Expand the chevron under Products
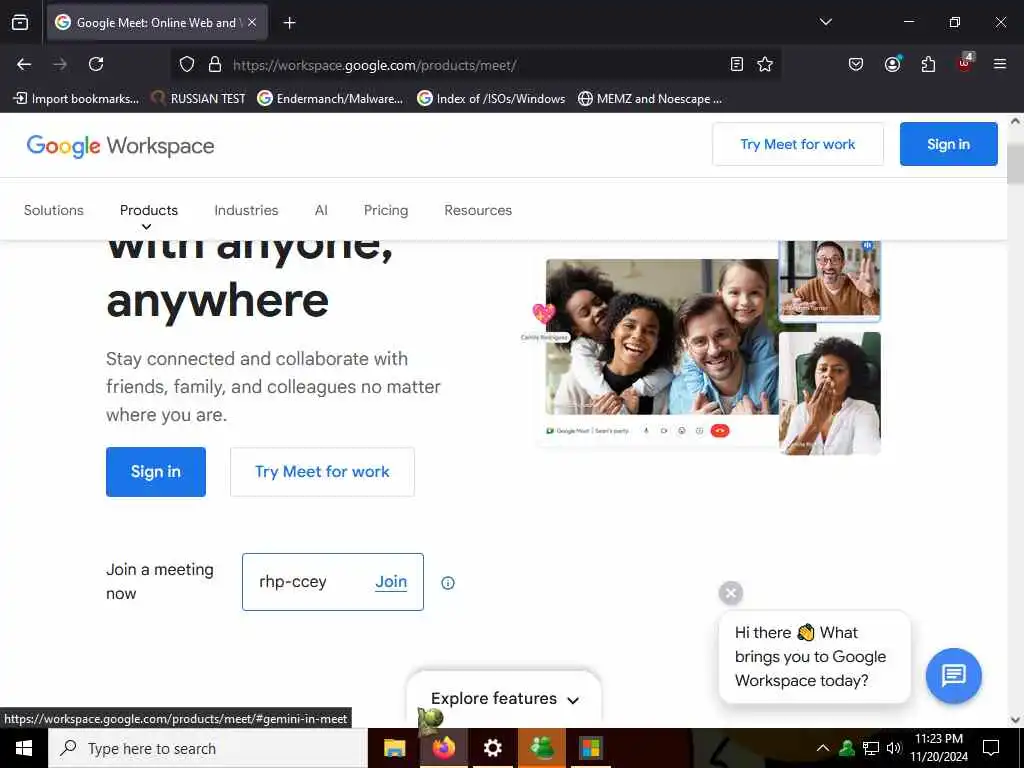This screenshot has width=1024, height=768. [146, 227]
